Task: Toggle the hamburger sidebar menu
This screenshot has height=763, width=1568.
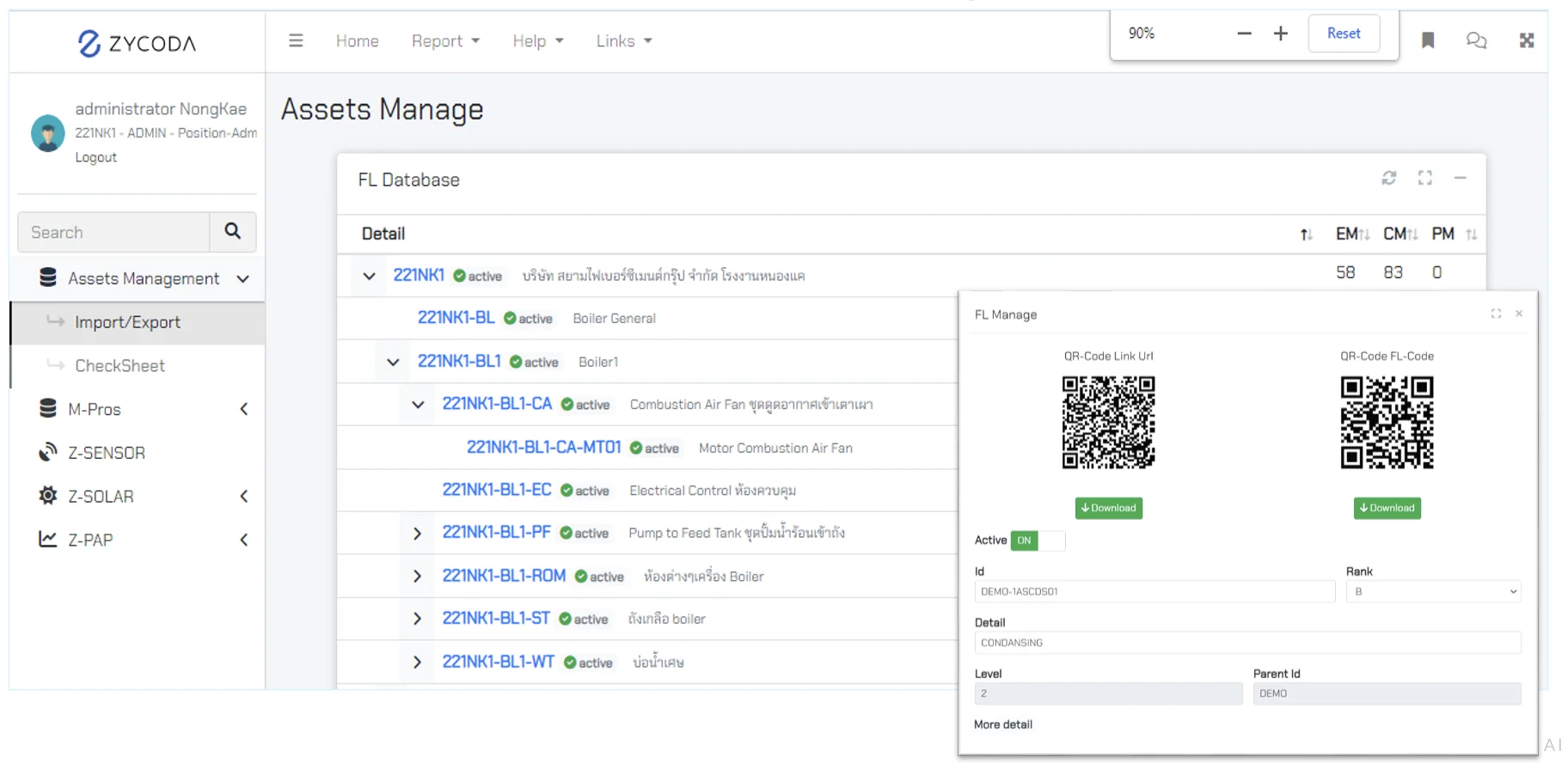Action: coord(296,40)
